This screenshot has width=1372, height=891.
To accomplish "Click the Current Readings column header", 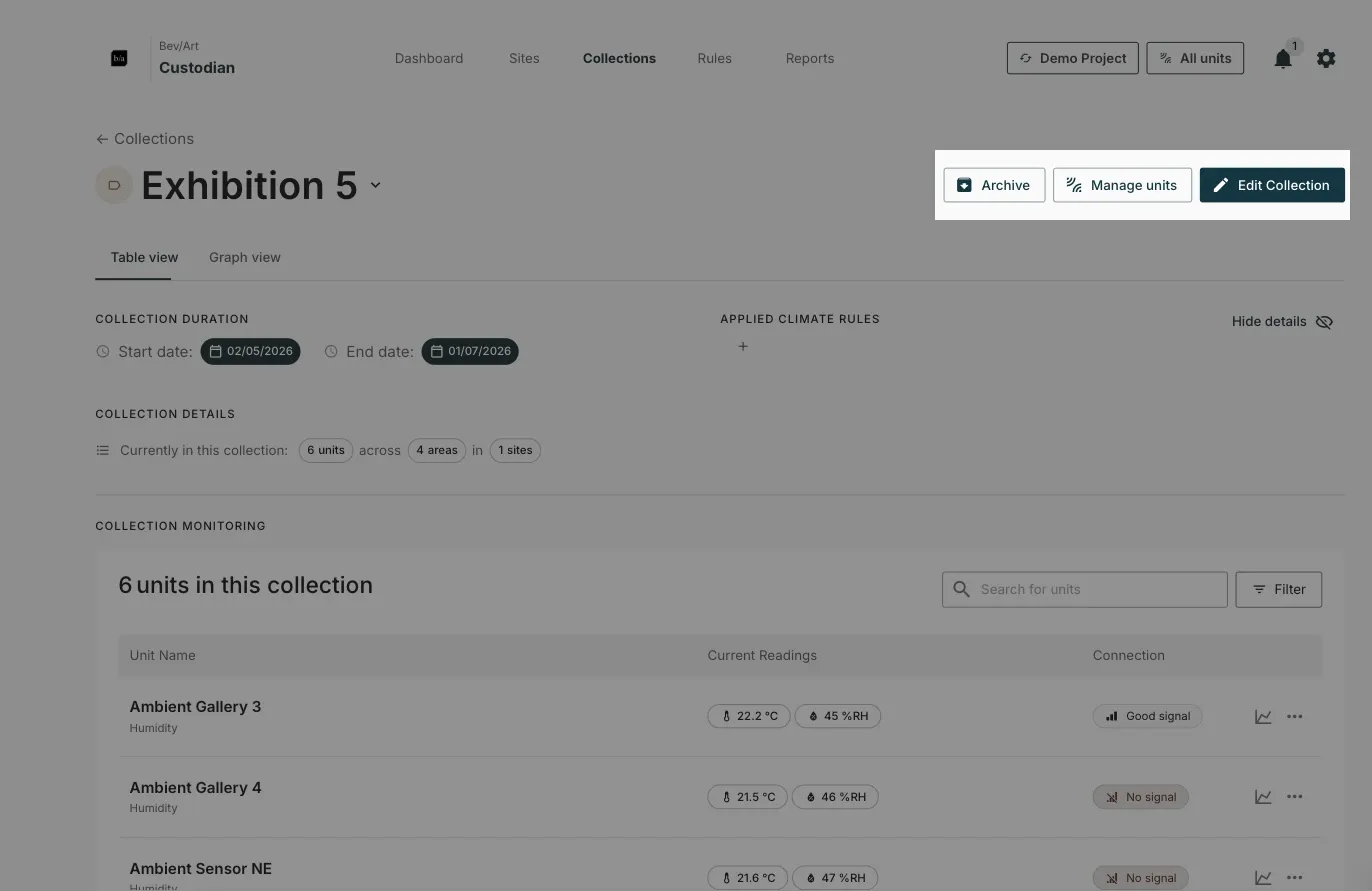I will click(x=762, y=655).
